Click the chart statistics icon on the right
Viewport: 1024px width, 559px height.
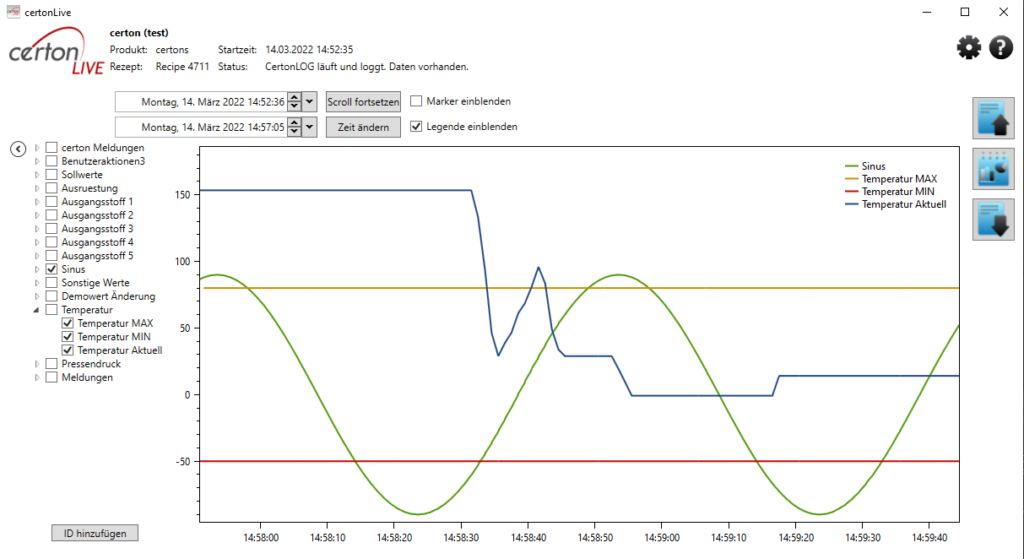[x=993, y=169]
